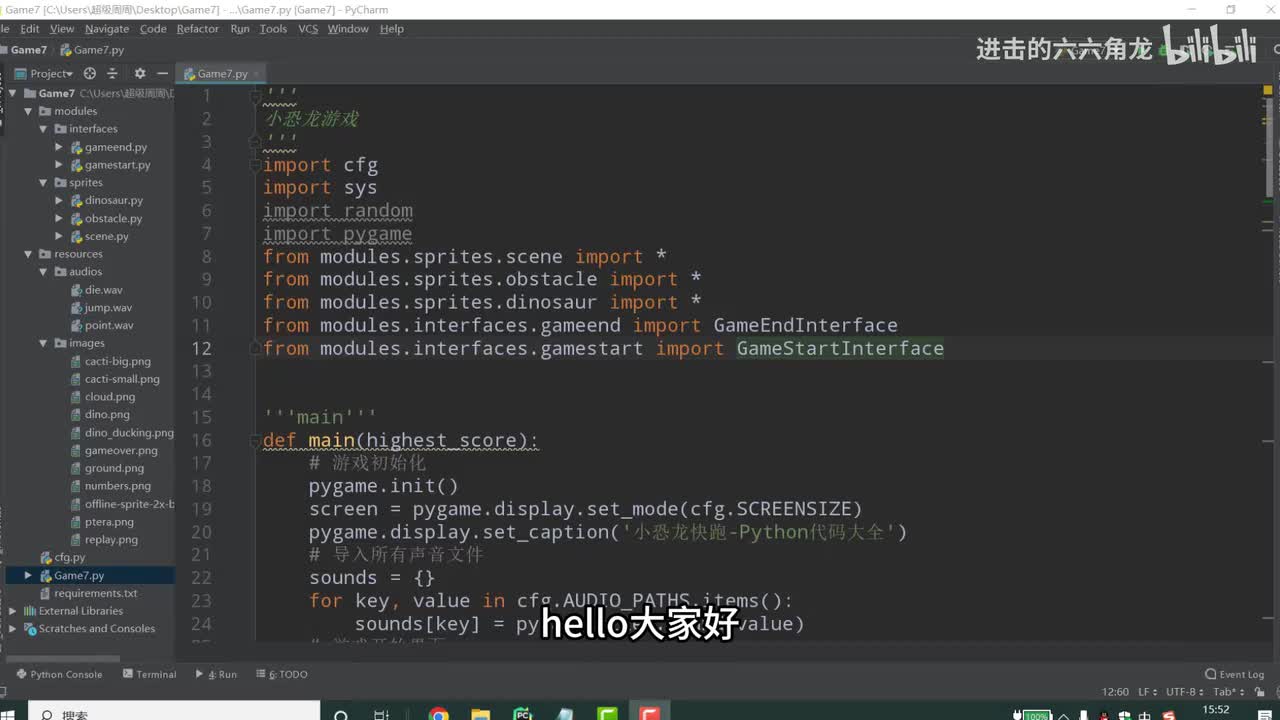
Task: Open the Navigate menu
Action: 107,29
